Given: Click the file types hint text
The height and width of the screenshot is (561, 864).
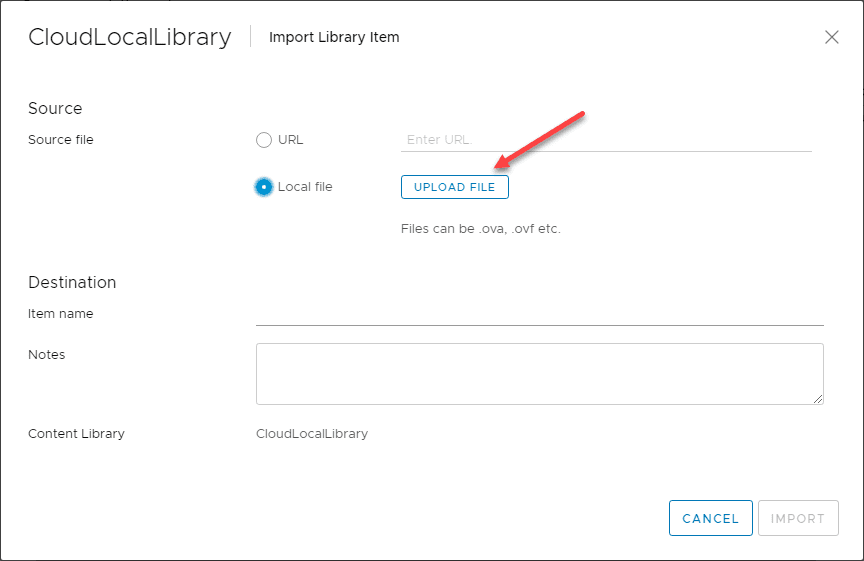Looking at the screenshot, I should pos(481,228).
